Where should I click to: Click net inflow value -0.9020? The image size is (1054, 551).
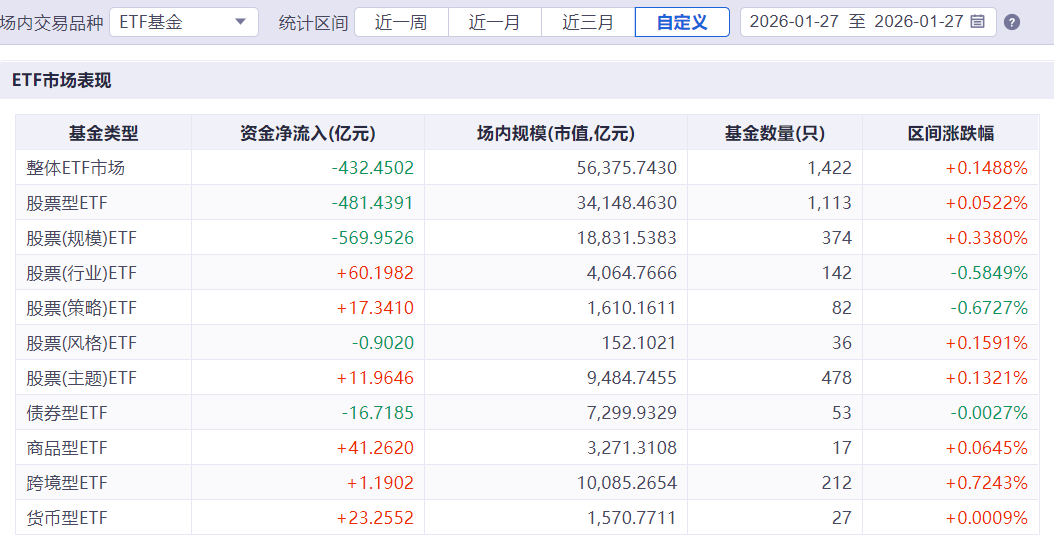click(383, 343)
